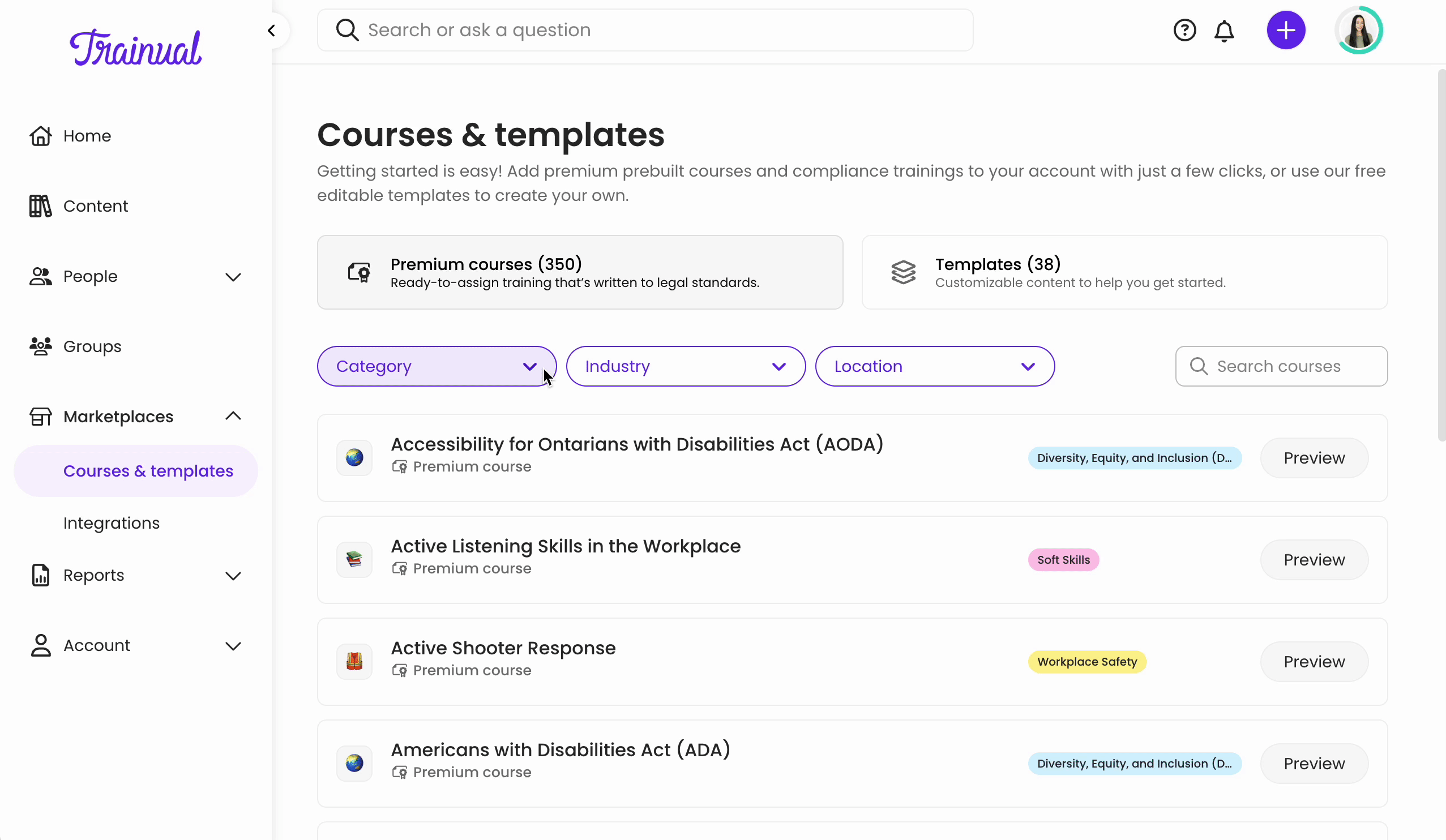This screenshot has width=1446, height=840.
Task: Focus the Search or ask a question field
Action: pyautogui.click(x=645, y=31)
